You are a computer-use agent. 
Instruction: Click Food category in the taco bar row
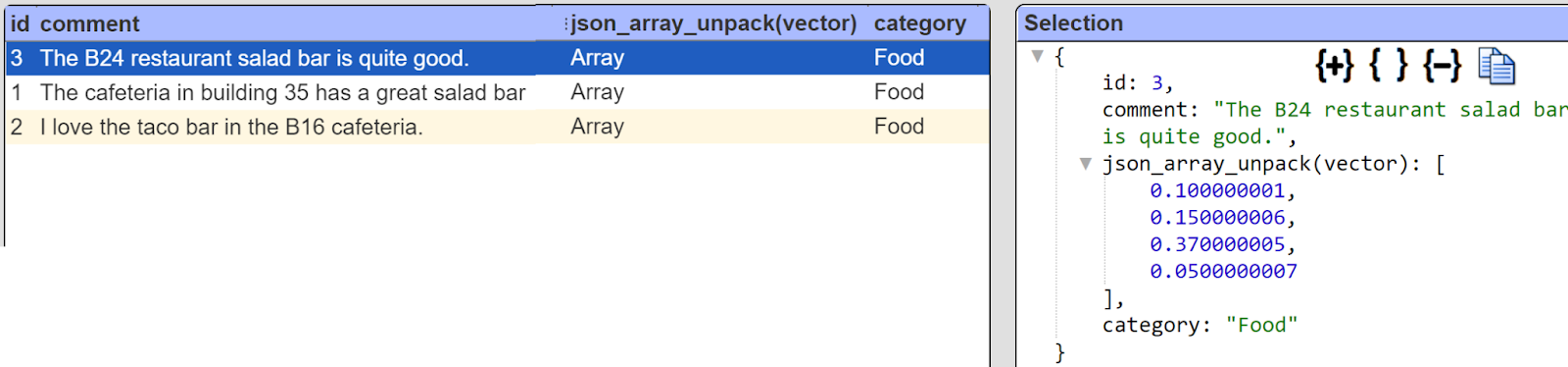(899, 127)
